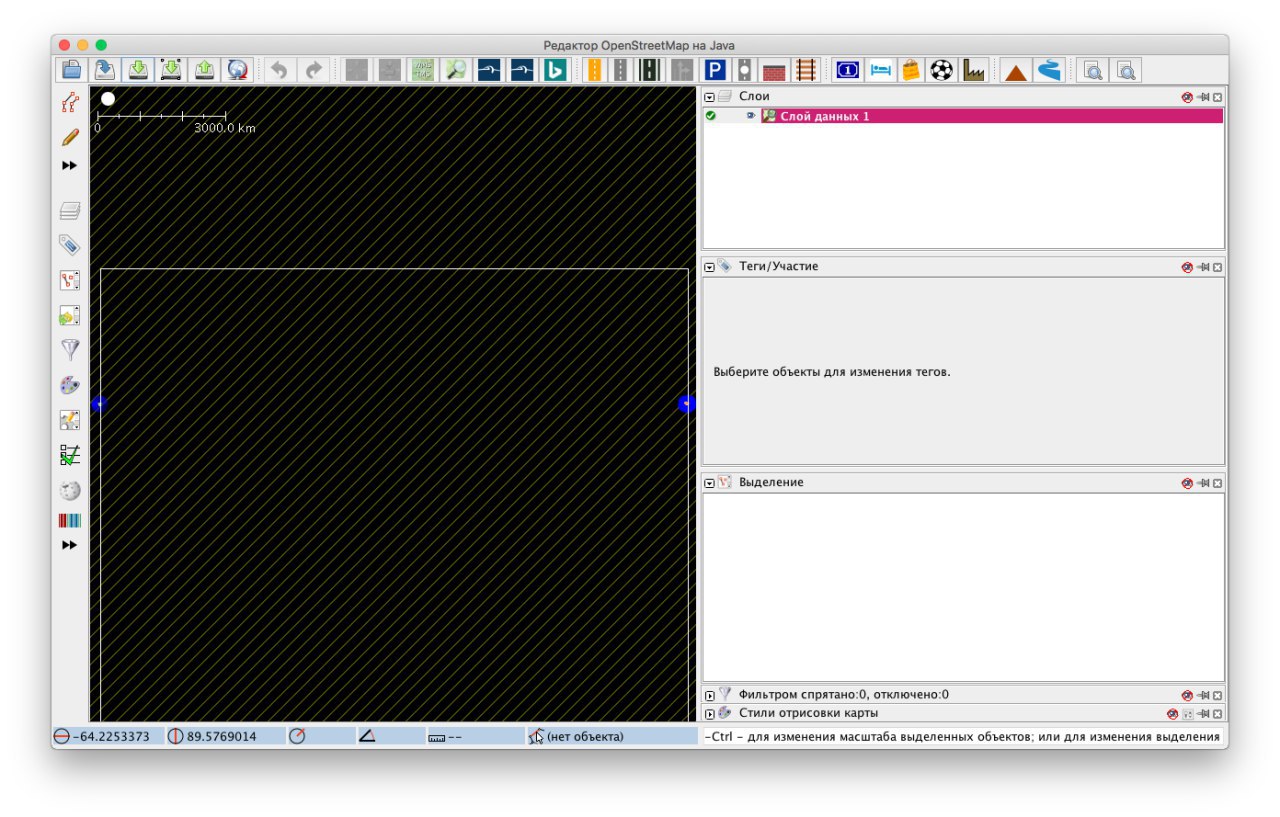Click the Undo arrow in toolbar
Viewport: 1280px width, 817px height.
tap(280, 70)
